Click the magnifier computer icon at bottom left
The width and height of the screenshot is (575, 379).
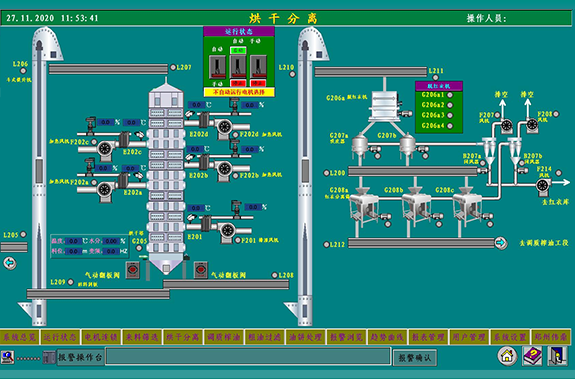[x=7, y=357]
